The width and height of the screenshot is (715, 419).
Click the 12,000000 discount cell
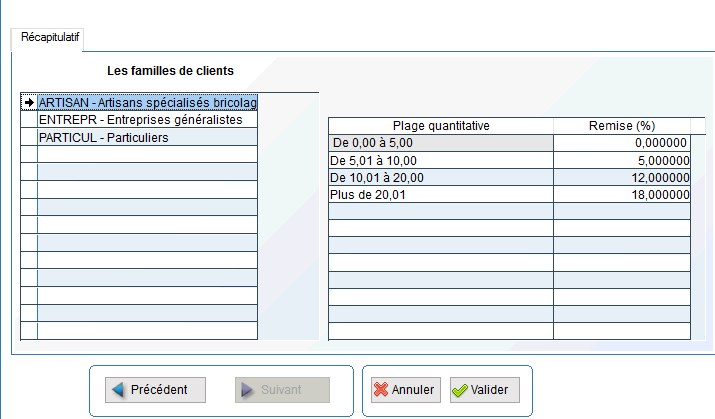621,177
